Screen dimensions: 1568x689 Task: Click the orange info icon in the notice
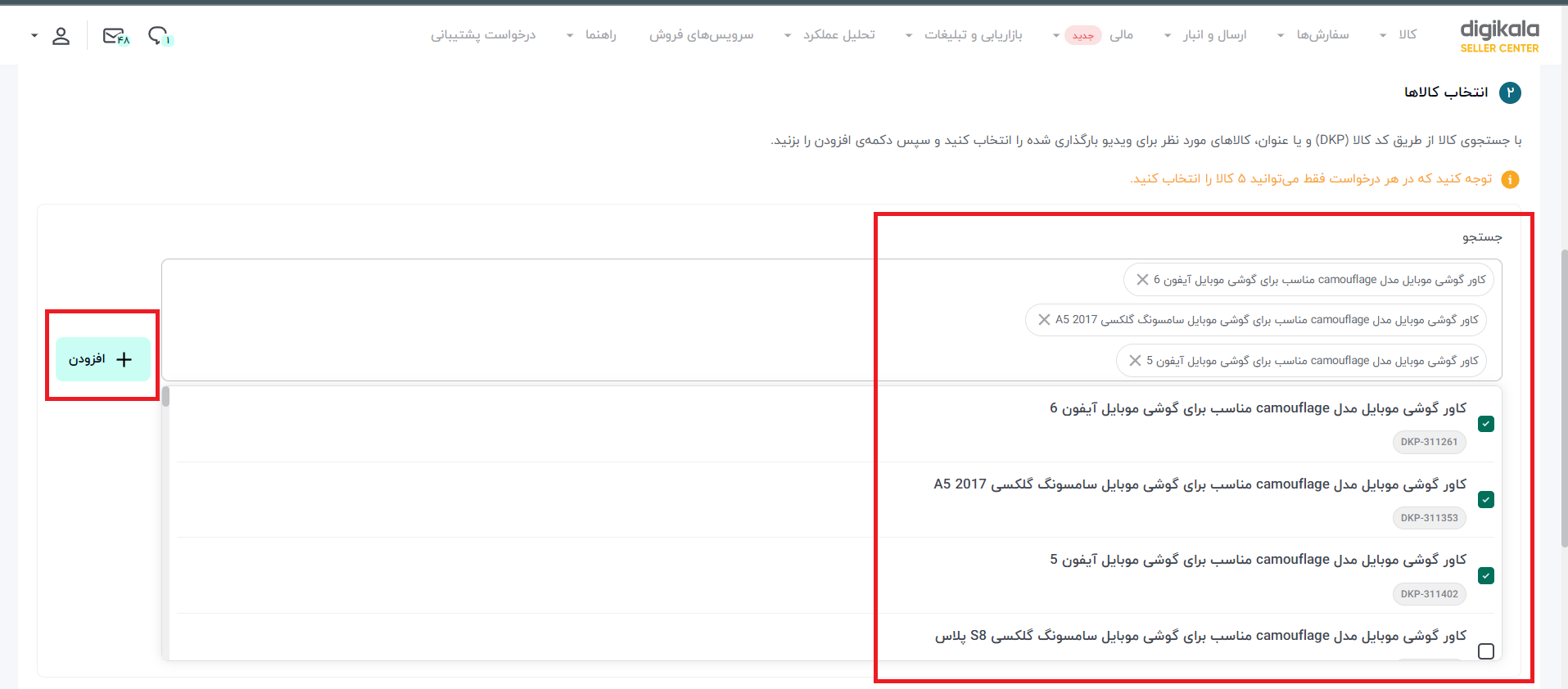click(x=1510, y=179)
